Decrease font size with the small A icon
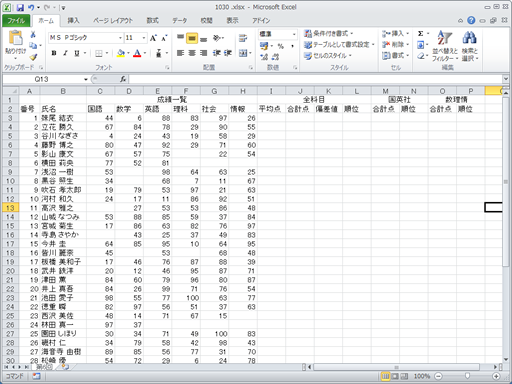512x384 pixels. point(164,38)
